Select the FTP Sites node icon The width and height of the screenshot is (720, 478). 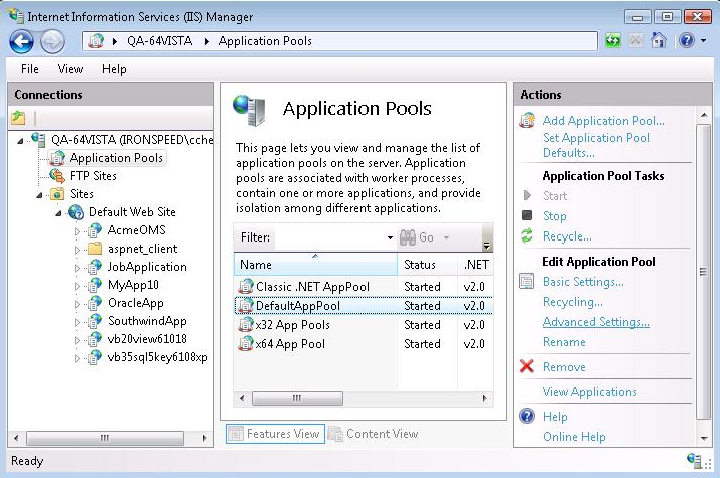(x=57, y=176)
